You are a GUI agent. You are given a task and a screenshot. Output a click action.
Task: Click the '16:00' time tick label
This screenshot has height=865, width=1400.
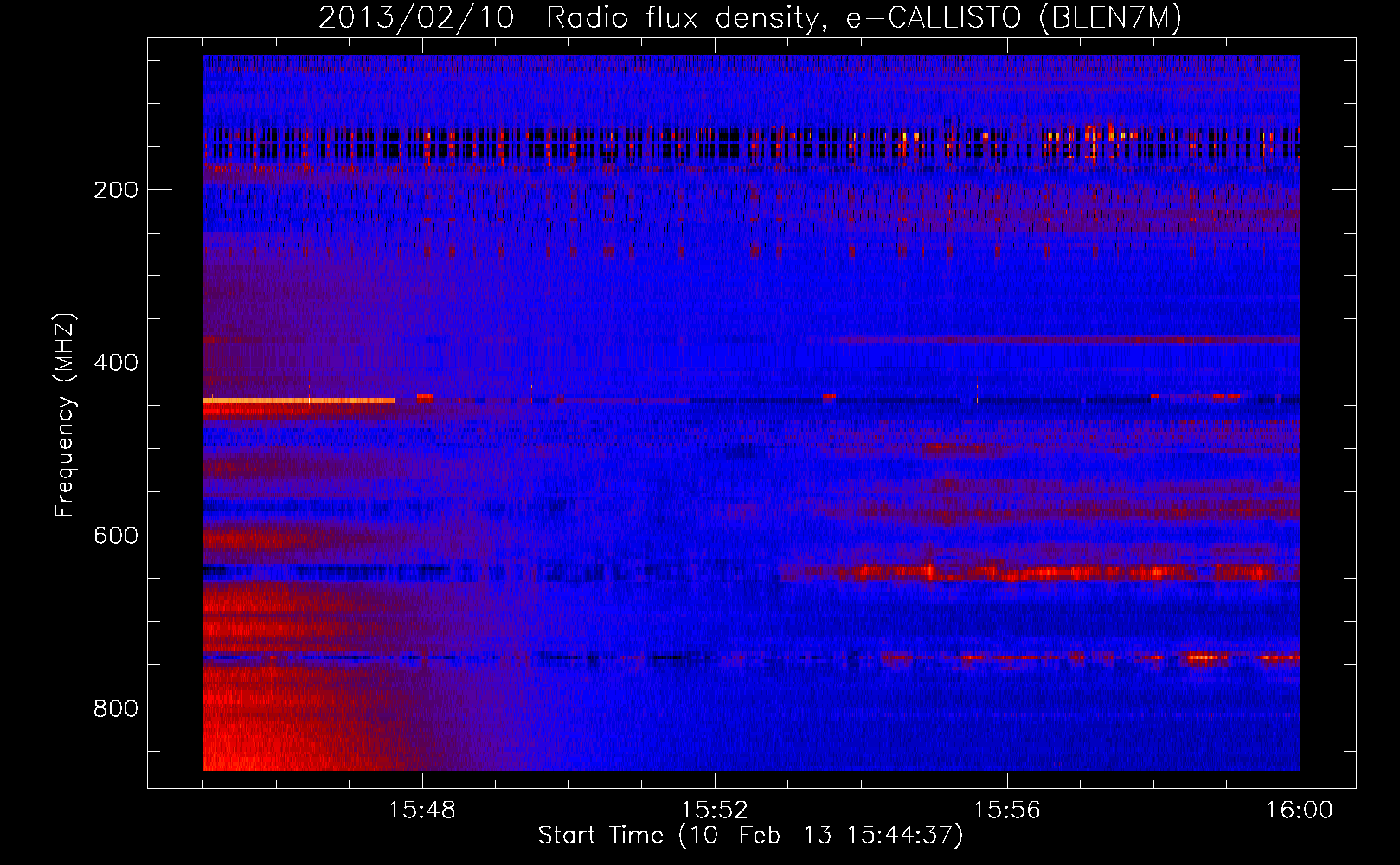coord(1299,811)
